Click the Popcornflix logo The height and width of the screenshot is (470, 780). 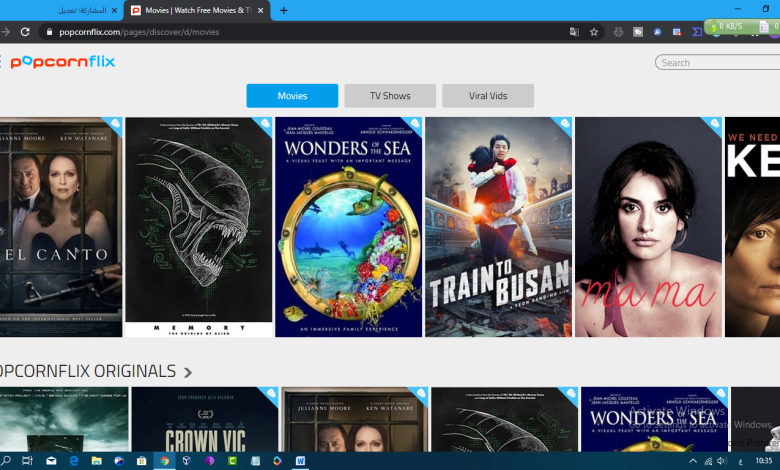(63, 62)
